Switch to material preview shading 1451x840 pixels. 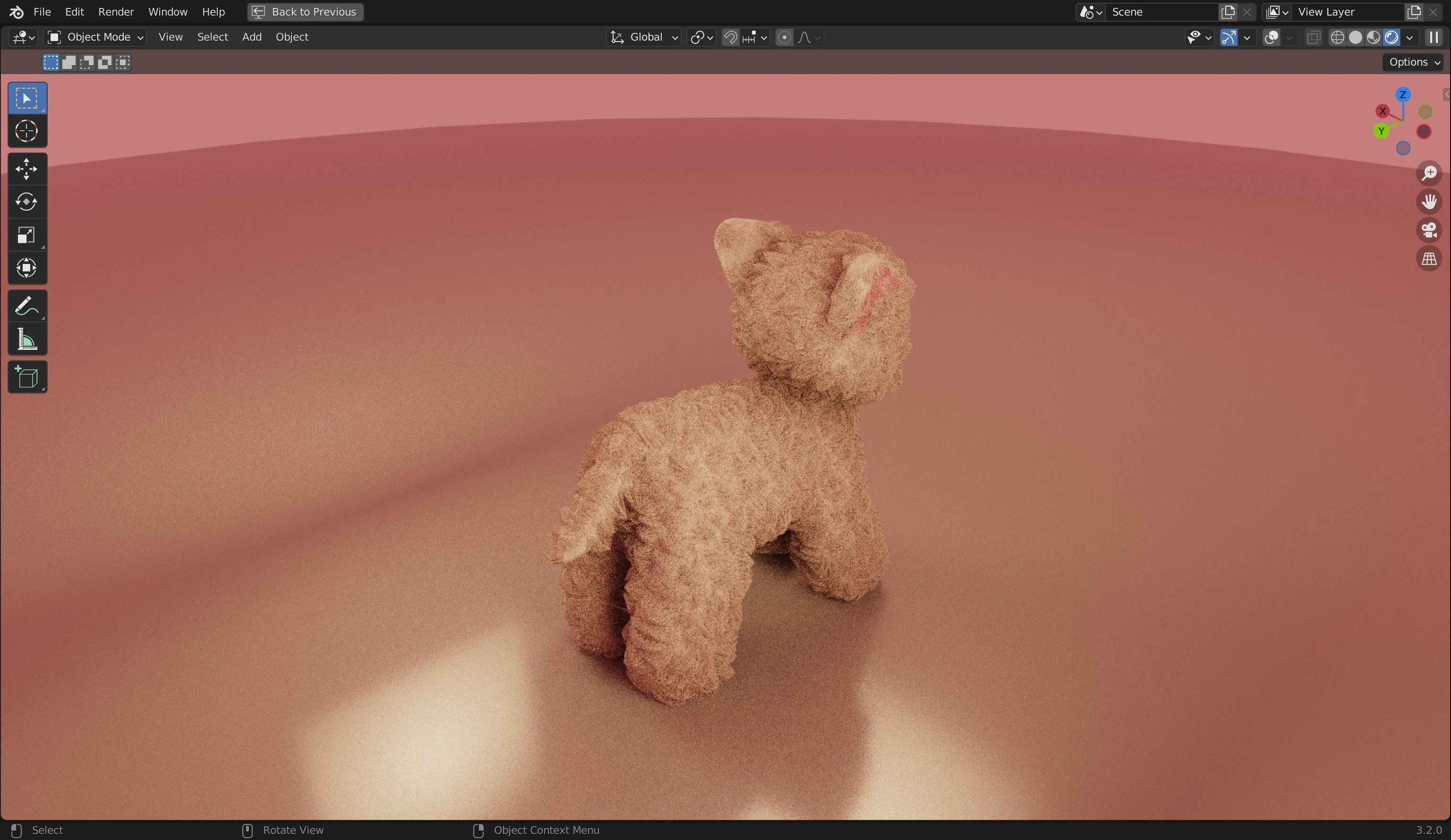[1373, 37]
